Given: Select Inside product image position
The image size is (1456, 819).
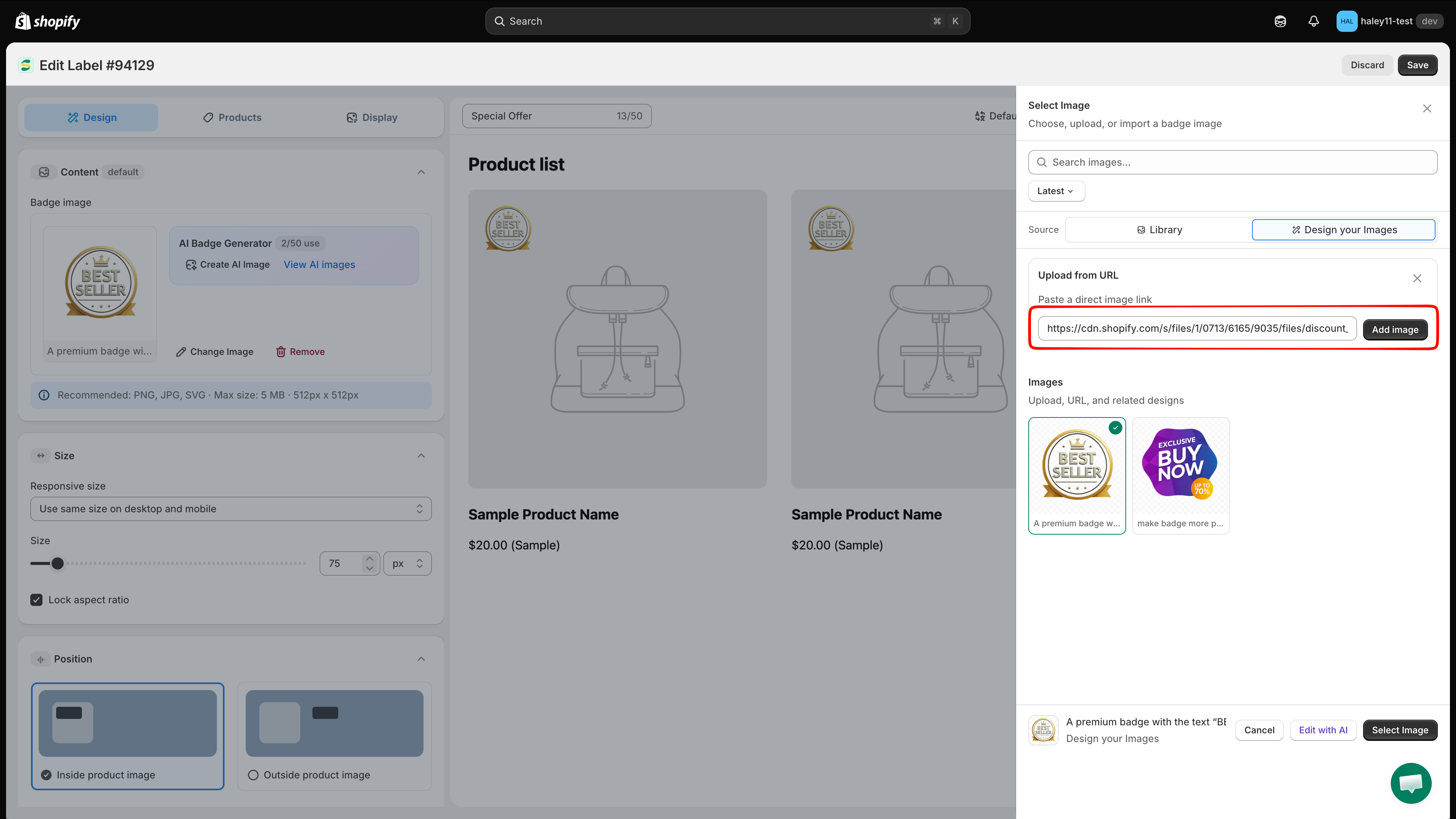Looking at the screenshot, I should tap(46, 774).
